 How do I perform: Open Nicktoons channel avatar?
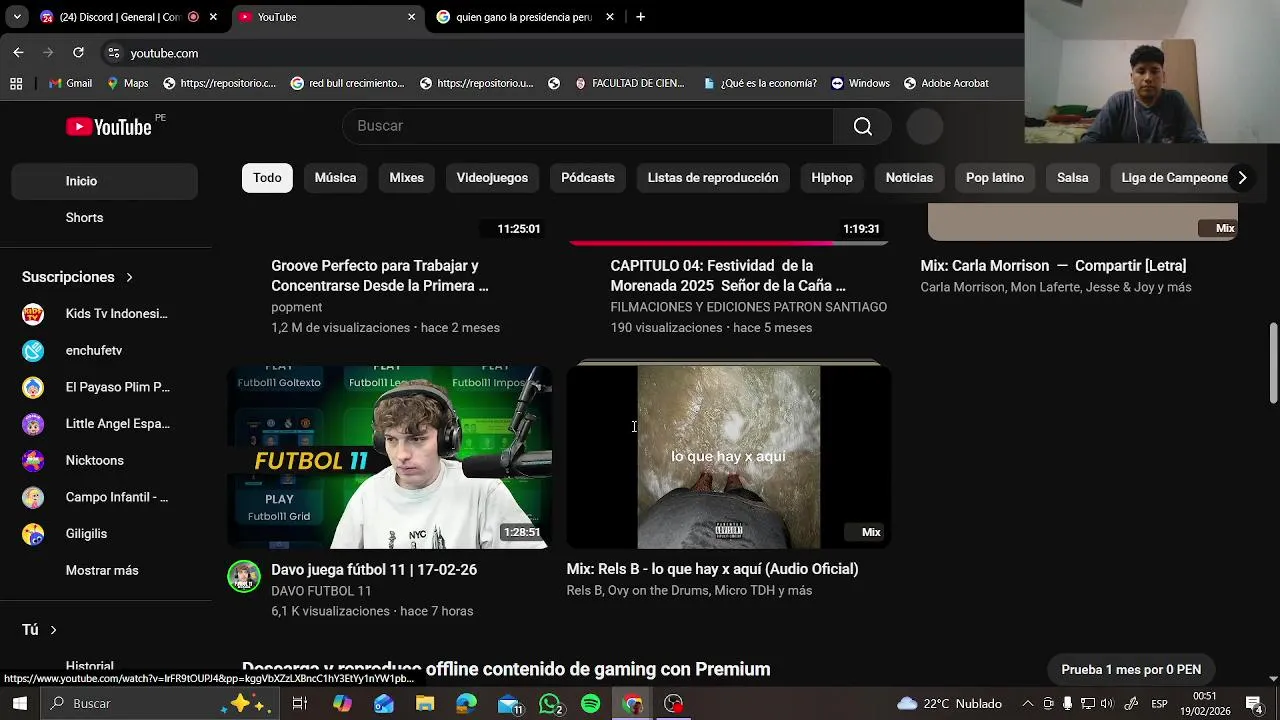pos(33,461)
